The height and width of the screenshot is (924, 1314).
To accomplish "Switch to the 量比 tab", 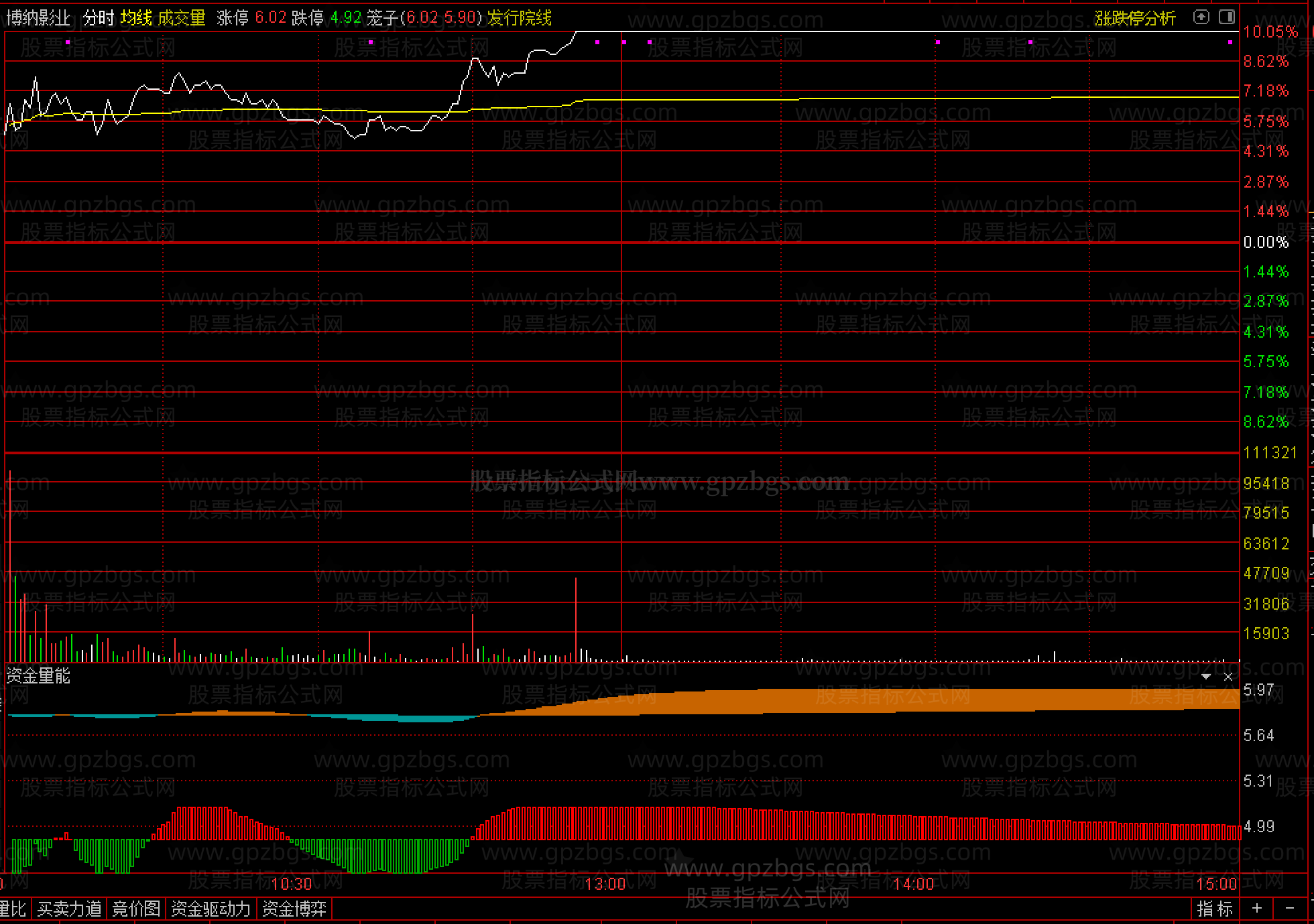I will [13, 909].
